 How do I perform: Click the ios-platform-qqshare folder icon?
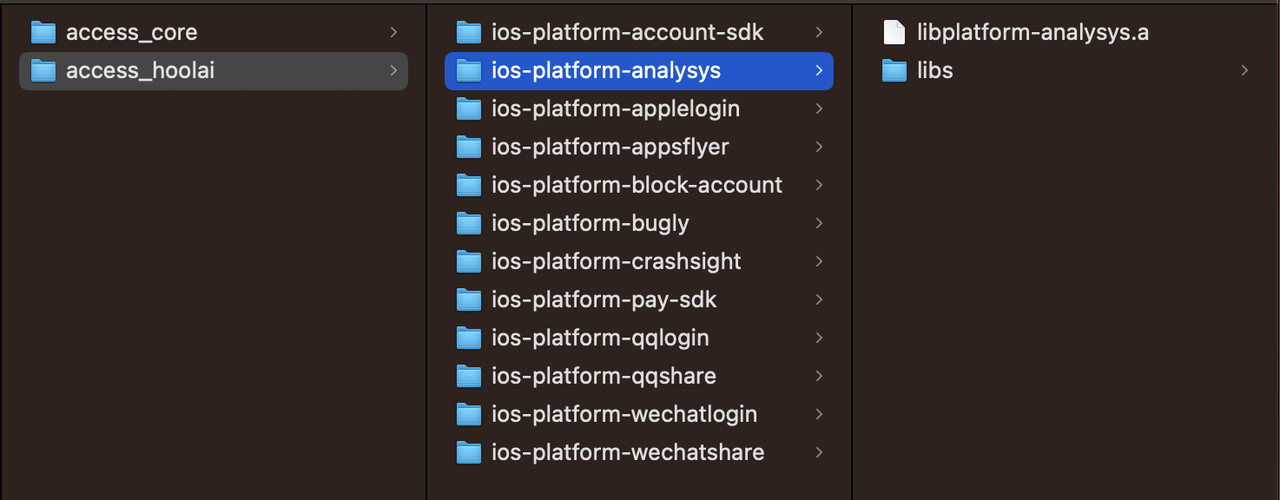(469, 376)
